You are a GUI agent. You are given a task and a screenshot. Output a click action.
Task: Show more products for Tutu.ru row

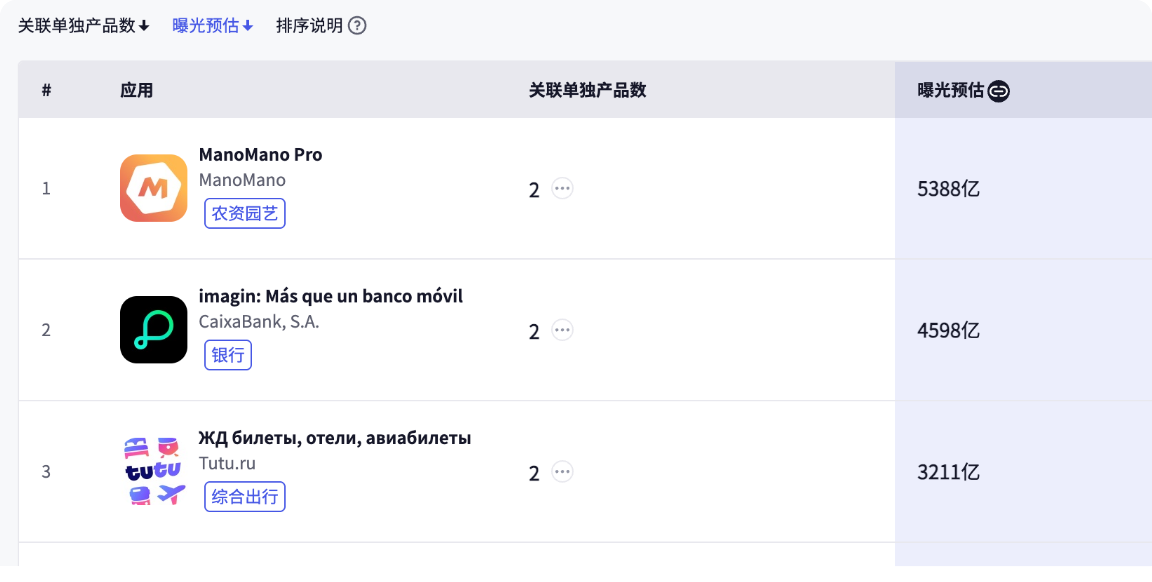pos(562,472)
